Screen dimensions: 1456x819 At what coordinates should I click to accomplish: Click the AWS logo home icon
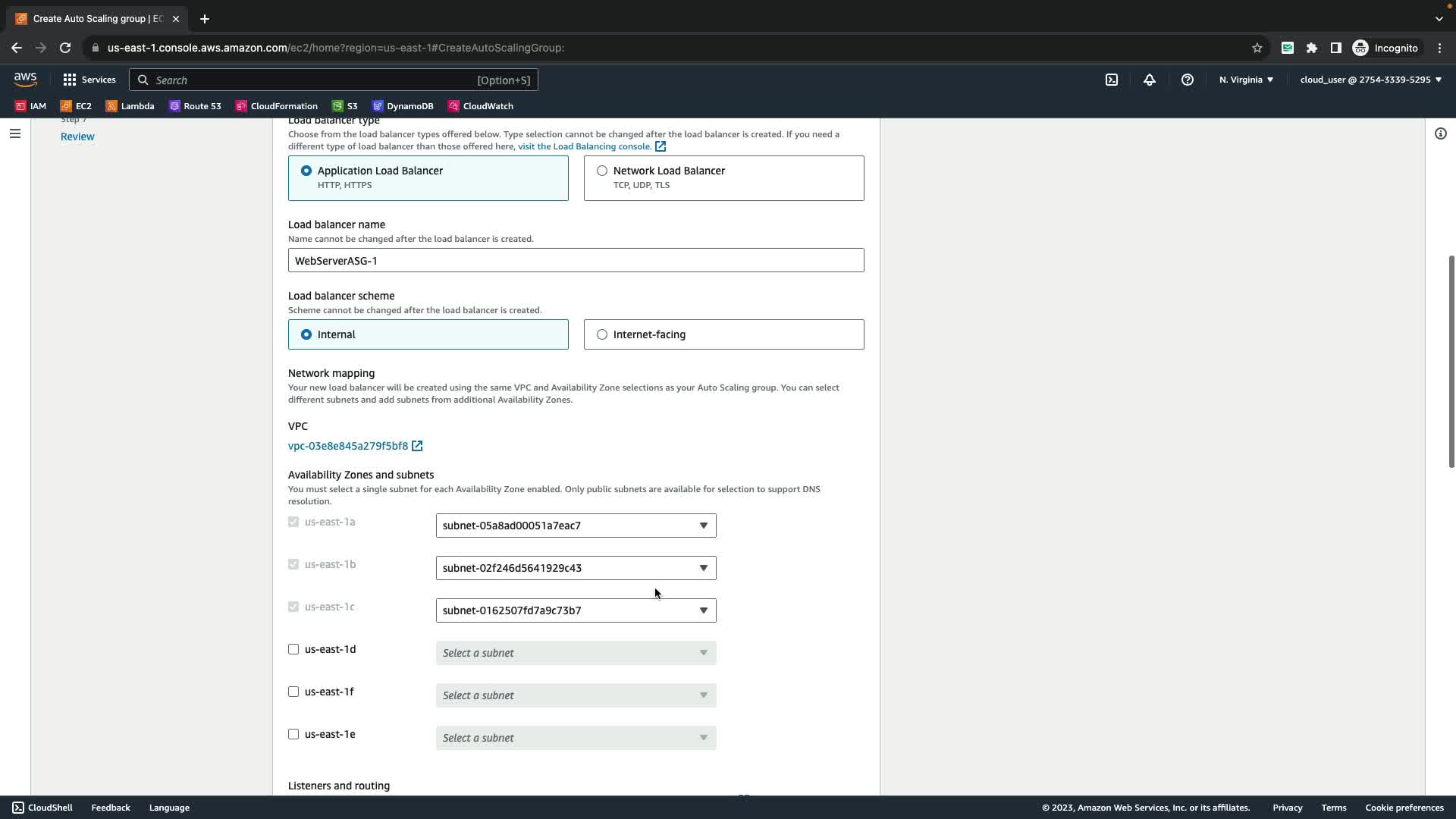tap(25, 80)
